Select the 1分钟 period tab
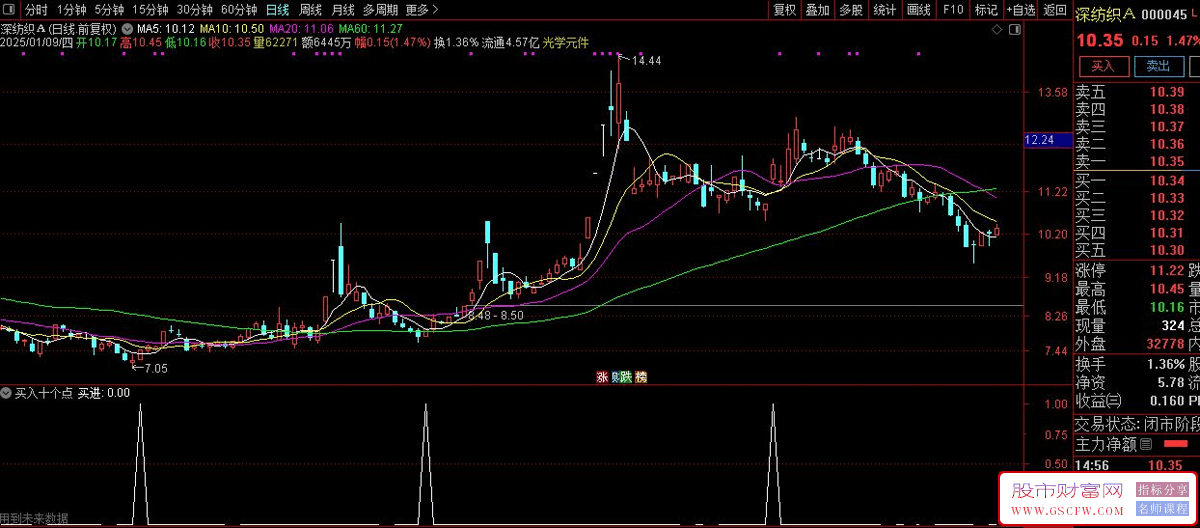 72,10
